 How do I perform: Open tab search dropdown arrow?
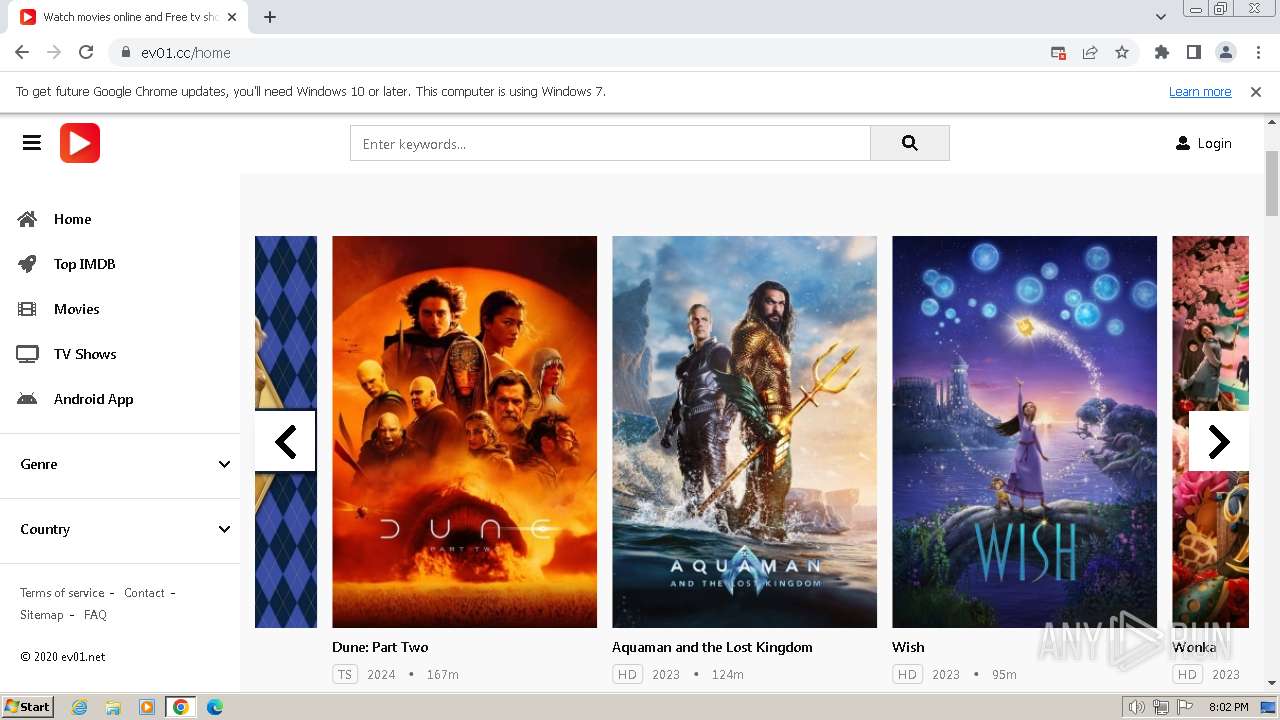(1160, 16)
